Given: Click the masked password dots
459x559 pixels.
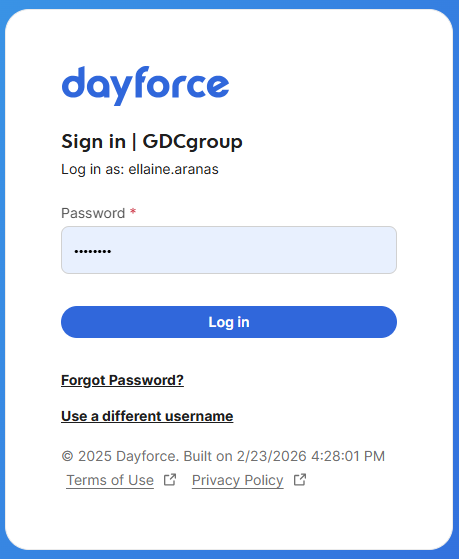Looking at the screenshot, I should click(92, 251).
